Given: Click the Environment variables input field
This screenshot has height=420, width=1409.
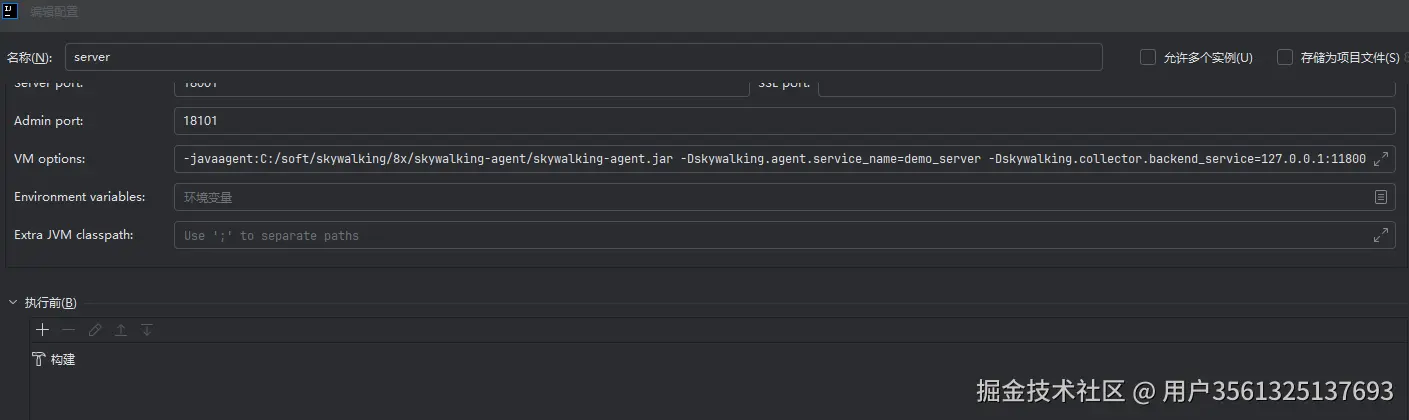Looking at the screenshot, I should [x=770, y=197].
